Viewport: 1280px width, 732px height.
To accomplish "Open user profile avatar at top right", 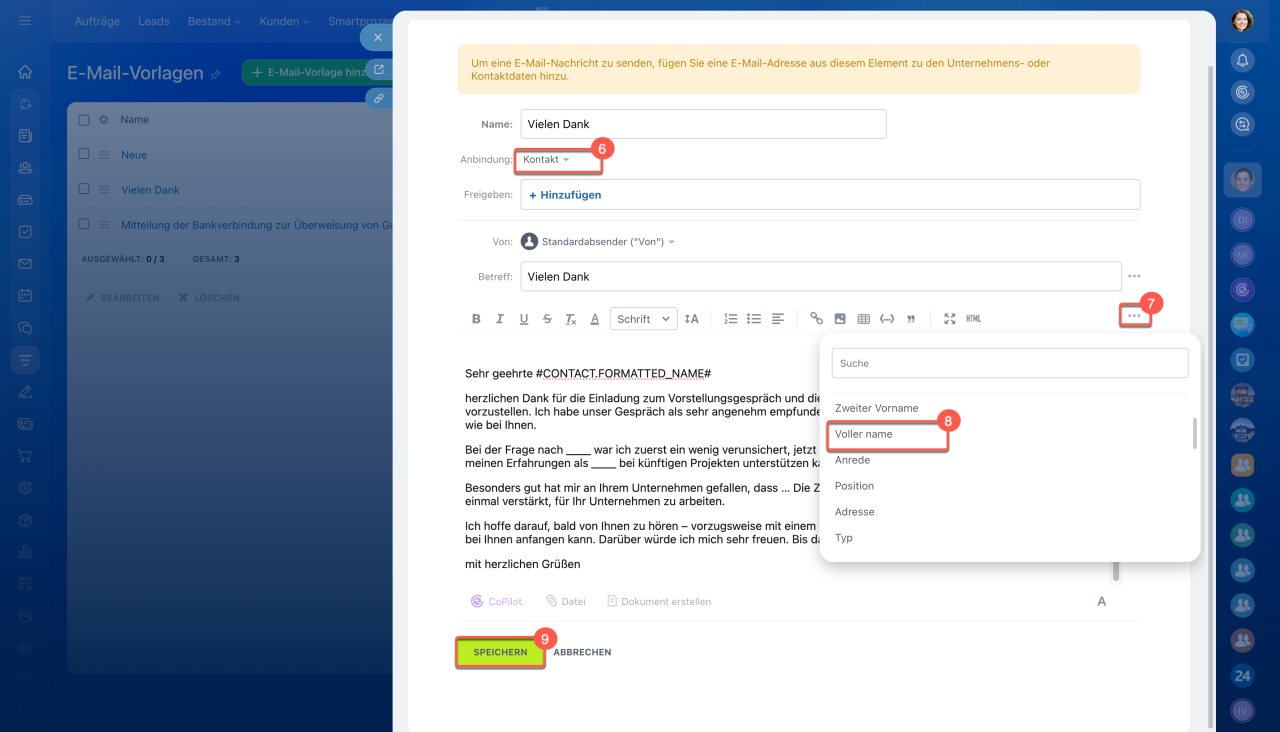I will (1242, 20).
